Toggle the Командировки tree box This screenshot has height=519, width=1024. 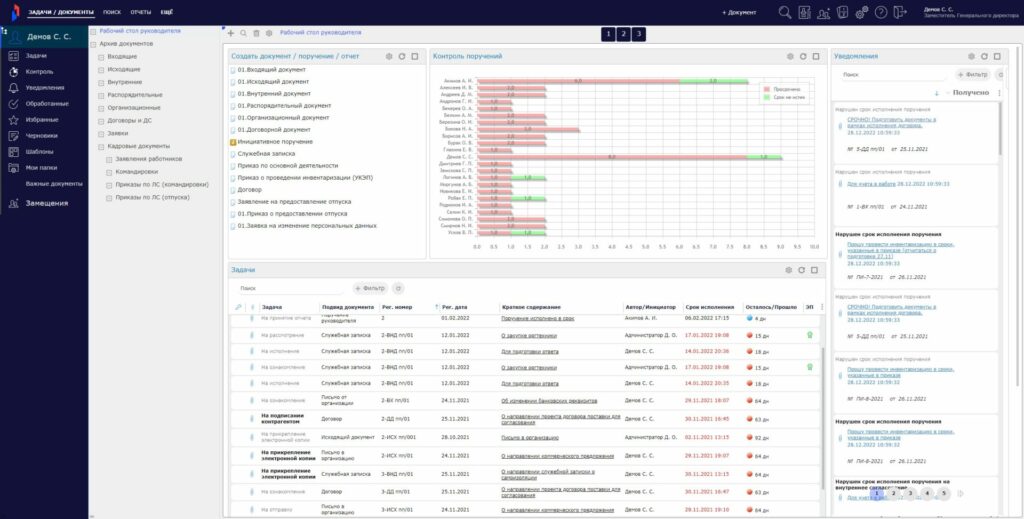click(x=110, y=171)
